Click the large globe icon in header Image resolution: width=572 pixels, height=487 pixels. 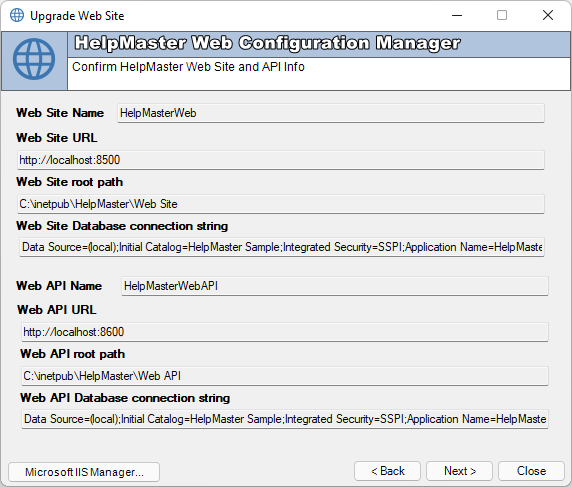click(x=34, y=59)
